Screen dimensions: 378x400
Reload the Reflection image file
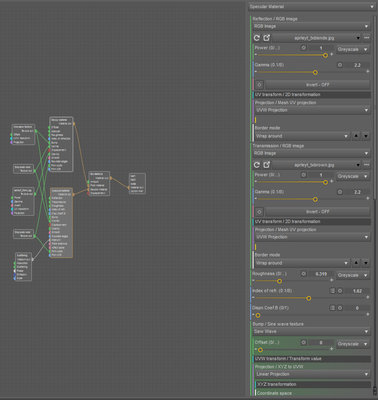(256, 38)
